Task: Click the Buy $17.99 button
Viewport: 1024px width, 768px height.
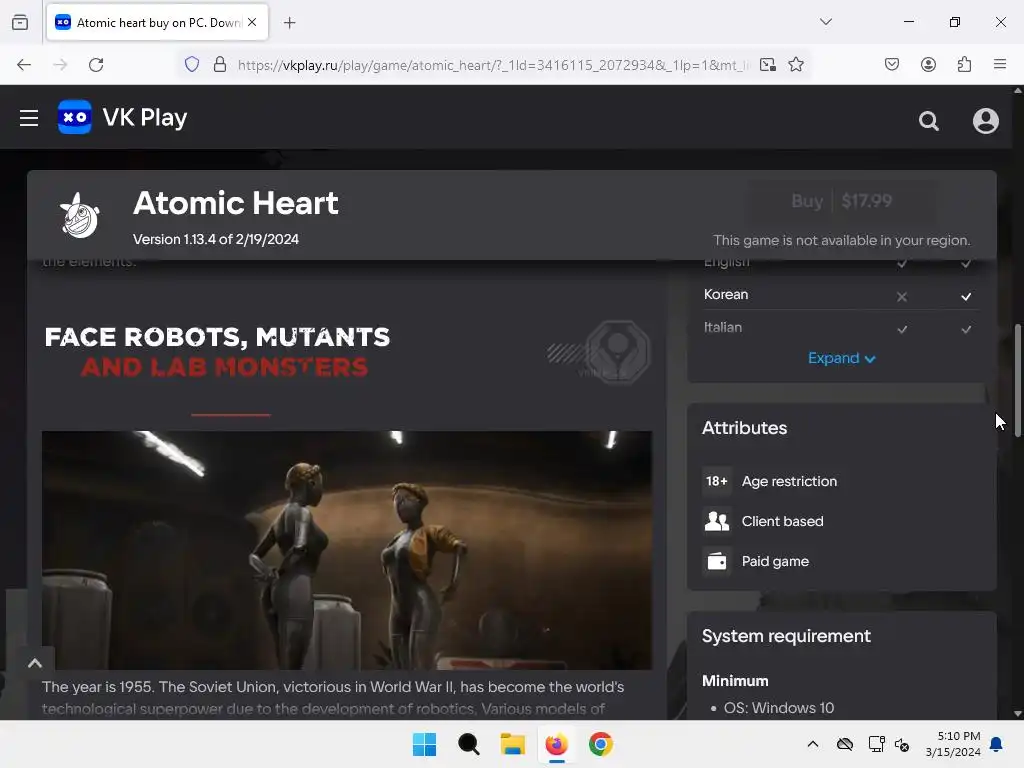Action: (841, 201)
